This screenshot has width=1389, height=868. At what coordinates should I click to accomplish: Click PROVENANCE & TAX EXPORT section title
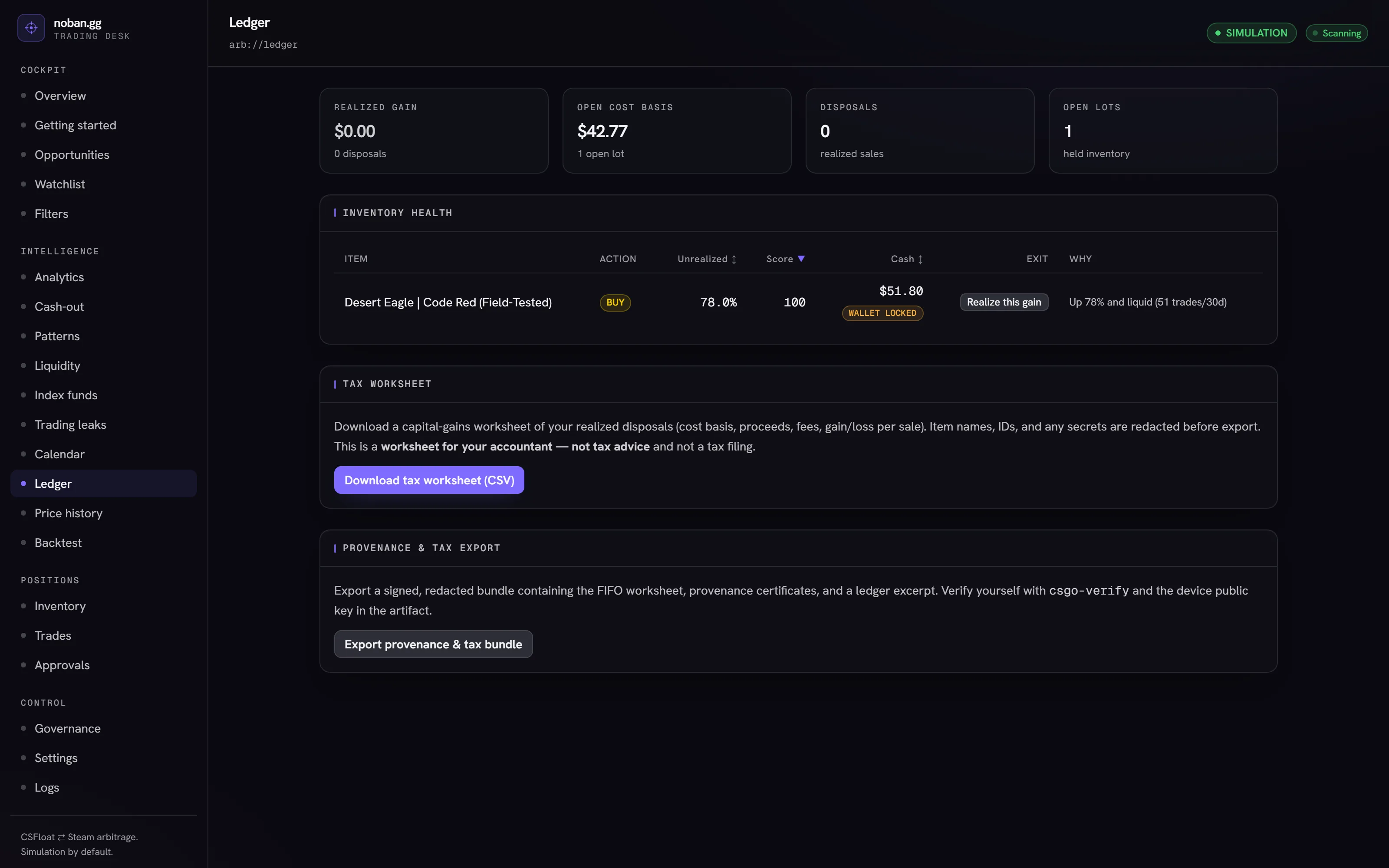click(421, 548)
